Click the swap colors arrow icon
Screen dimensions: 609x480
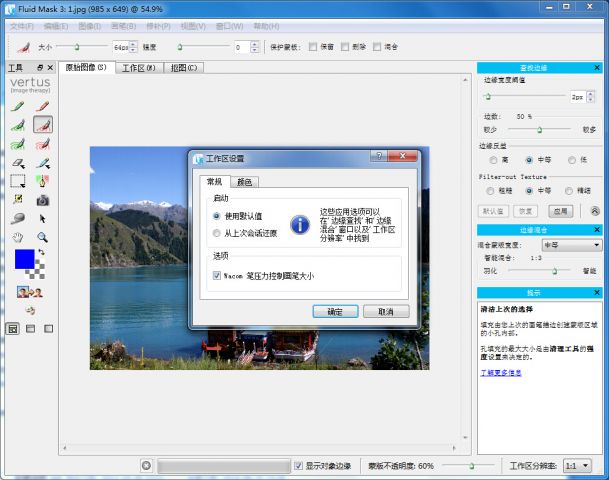(x=42, y=253)
